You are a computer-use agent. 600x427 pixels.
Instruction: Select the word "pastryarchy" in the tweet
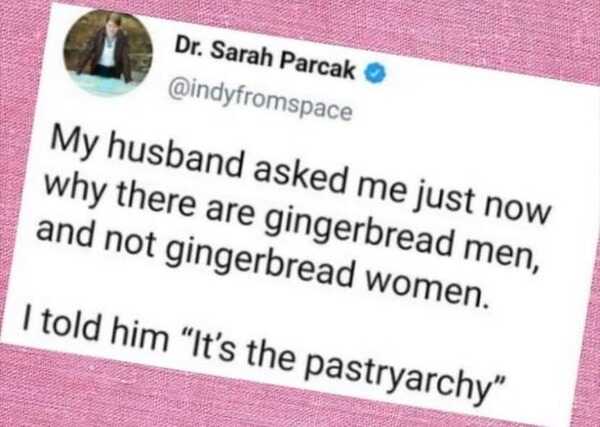[397, 380]
